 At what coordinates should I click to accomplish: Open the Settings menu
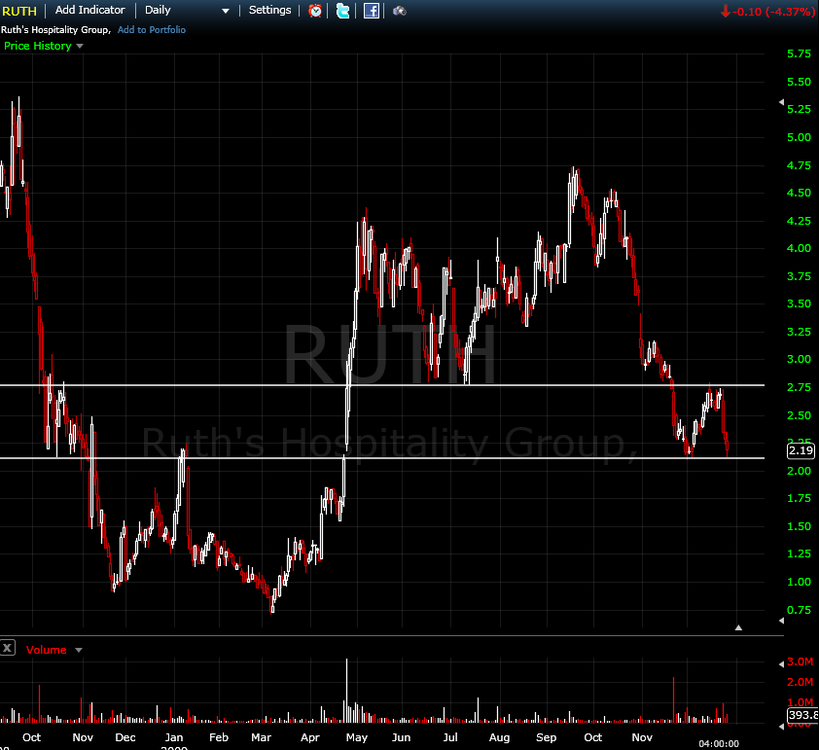point(270,10)
